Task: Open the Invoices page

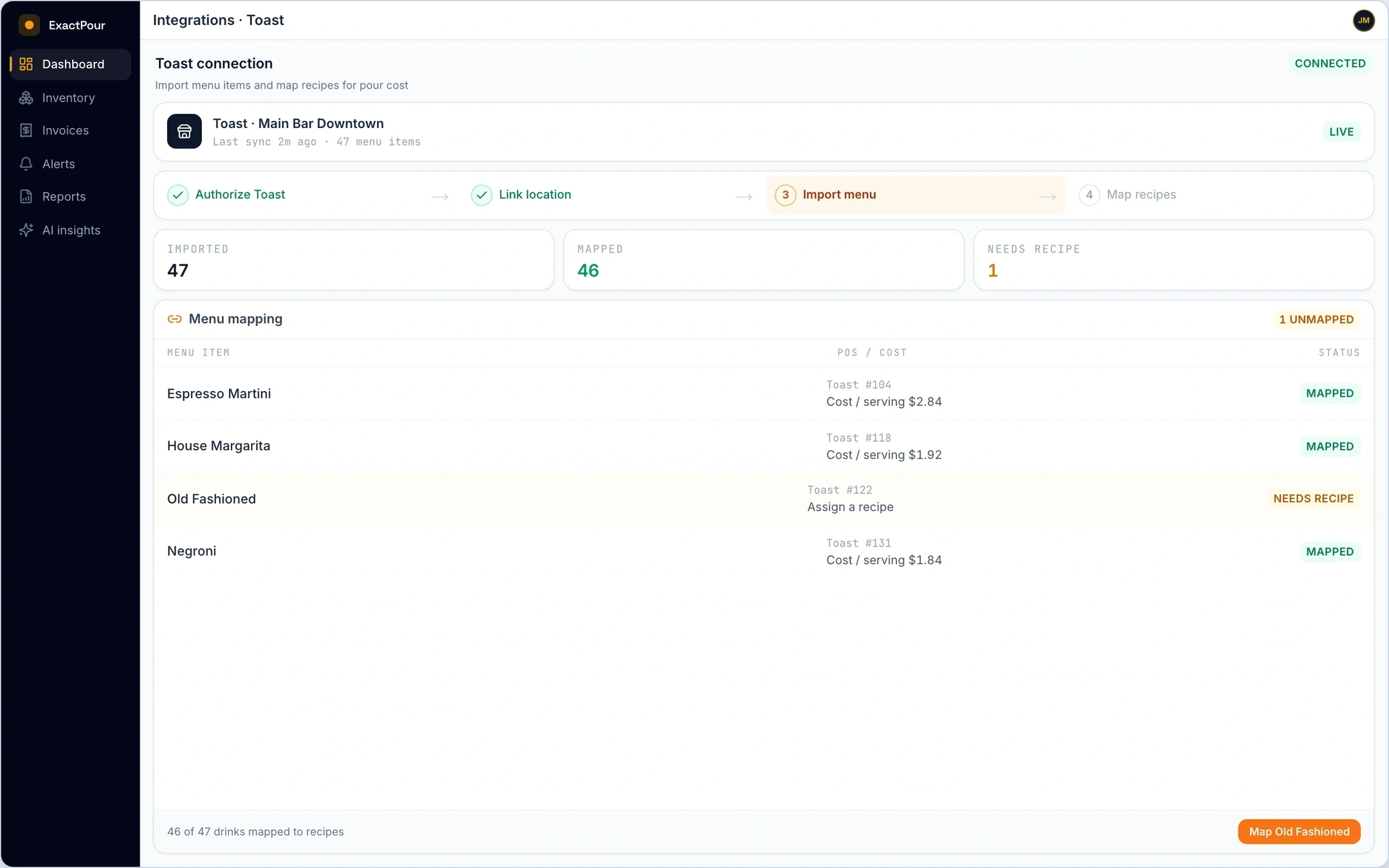Action: click(71, 131)
